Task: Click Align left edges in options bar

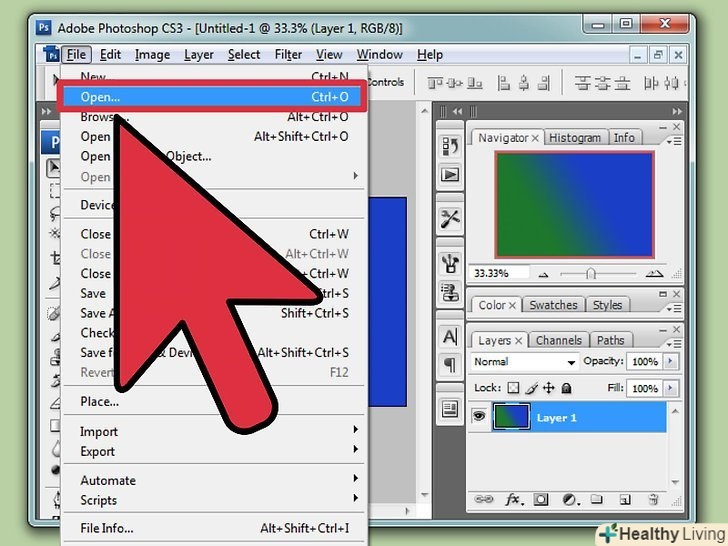Action: click(x=504, y=83)
